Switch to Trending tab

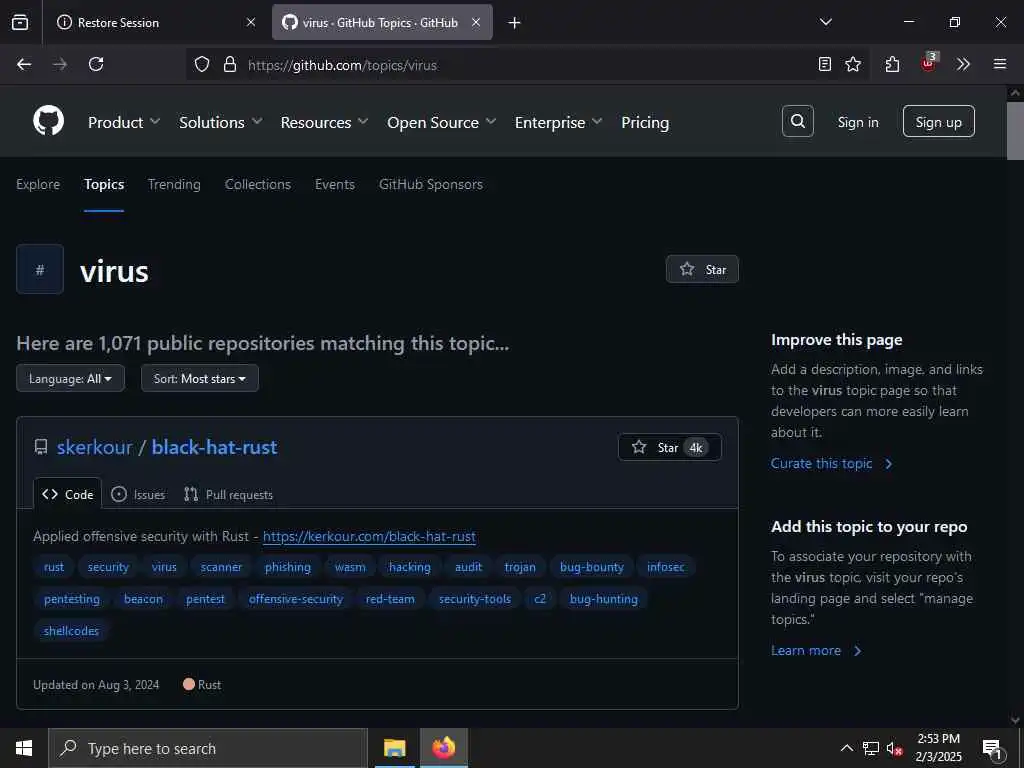174,184
